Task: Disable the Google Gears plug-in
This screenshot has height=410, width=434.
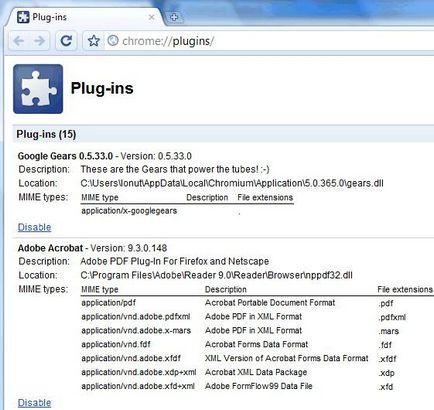Action: [x=34, y=227]
